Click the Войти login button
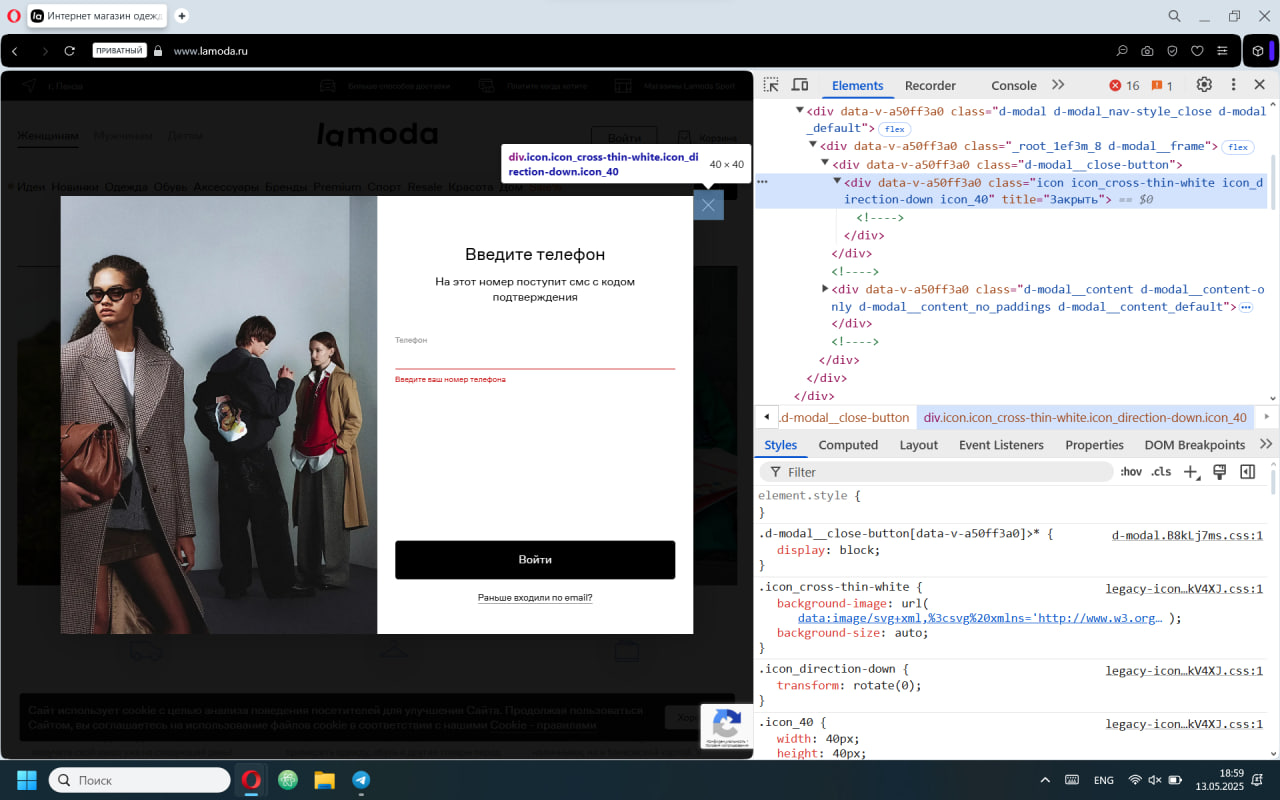Screen dimensions: 1280x800 pyautogui.click(x=535, y=560)
